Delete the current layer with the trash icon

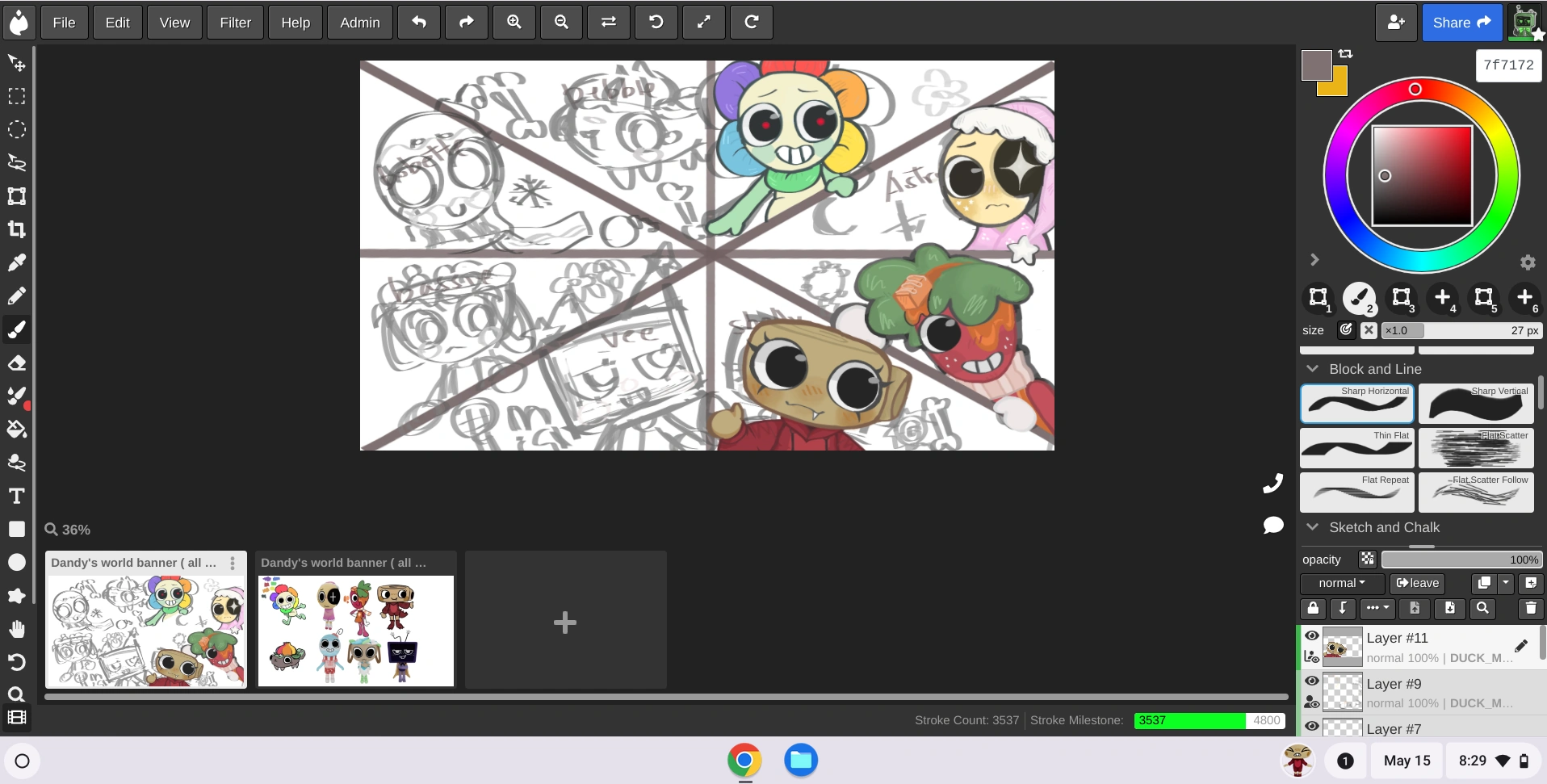point(1530,608)
